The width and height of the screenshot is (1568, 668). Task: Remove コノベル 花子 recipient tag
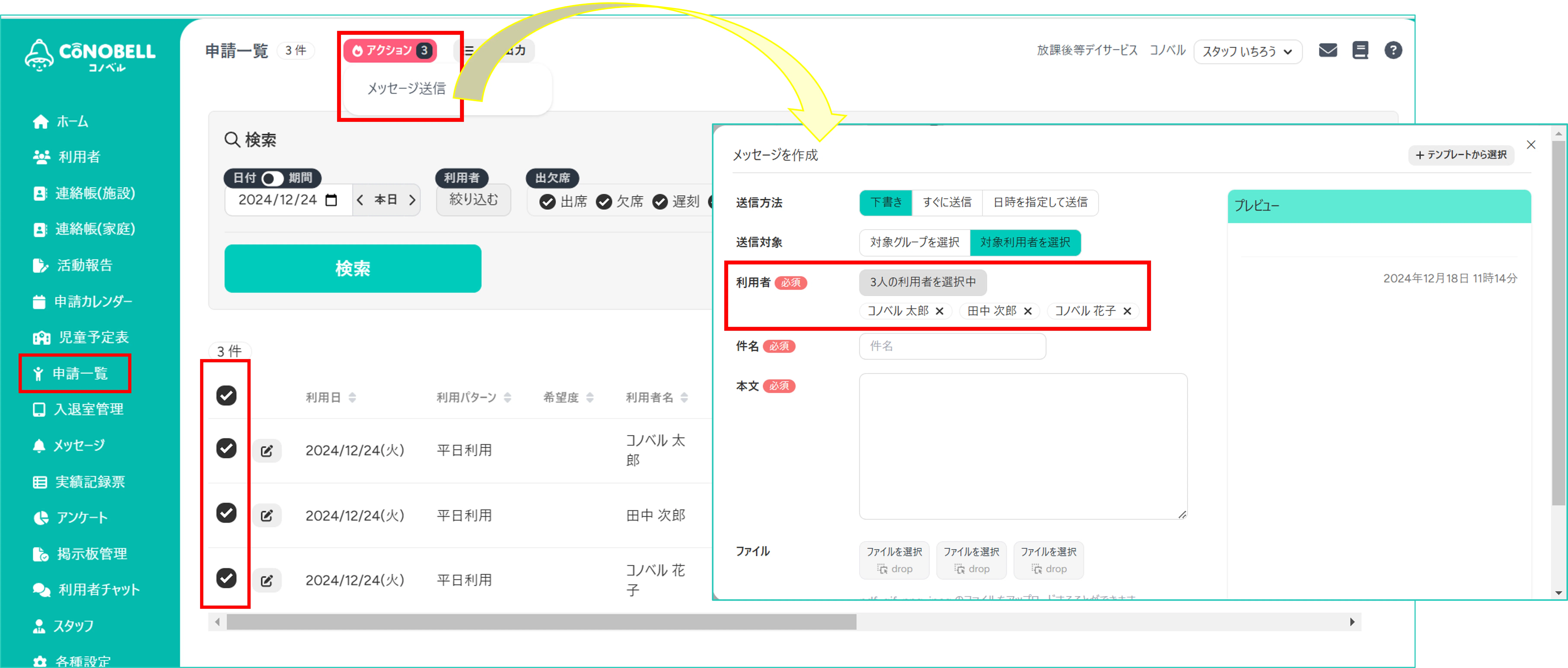pos(1127,312)
